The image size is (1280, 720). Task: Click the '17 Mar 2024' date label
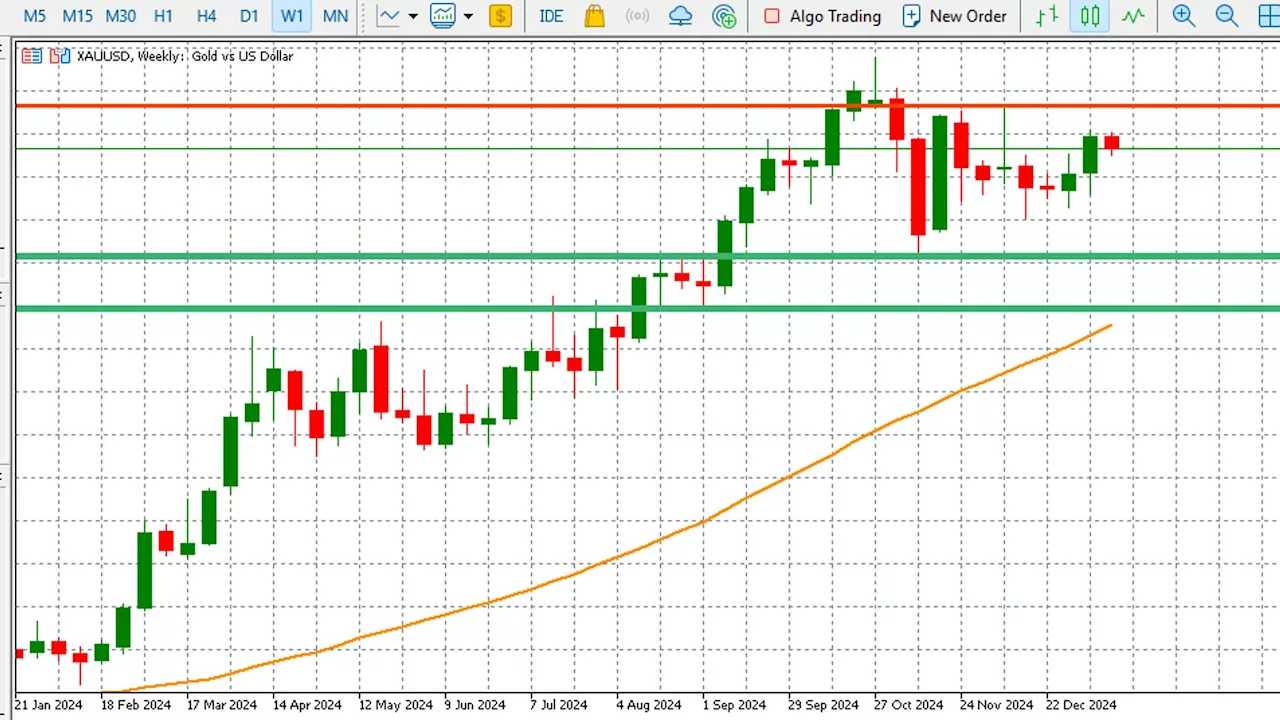(222, 705)
